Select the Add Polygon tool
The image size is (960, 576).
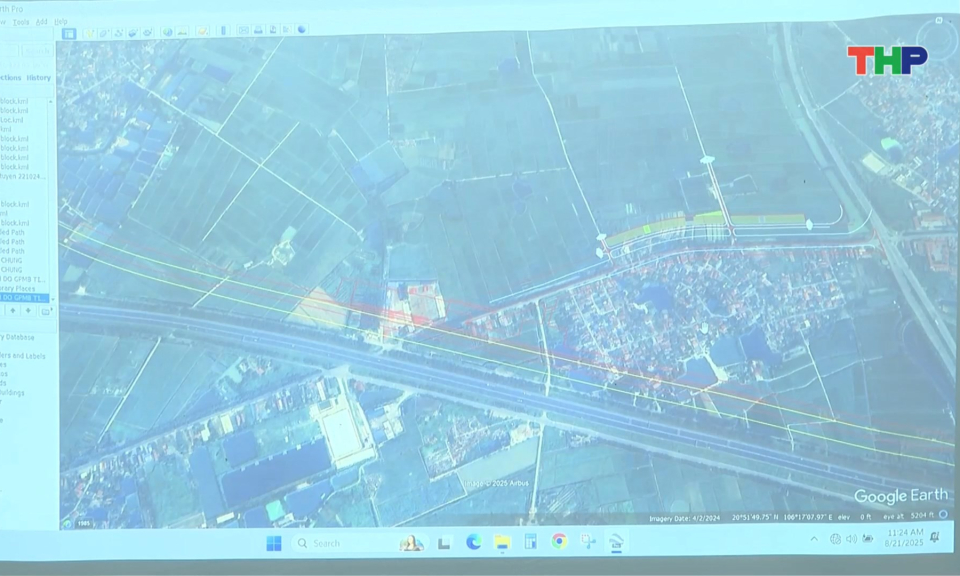[104, 33]
